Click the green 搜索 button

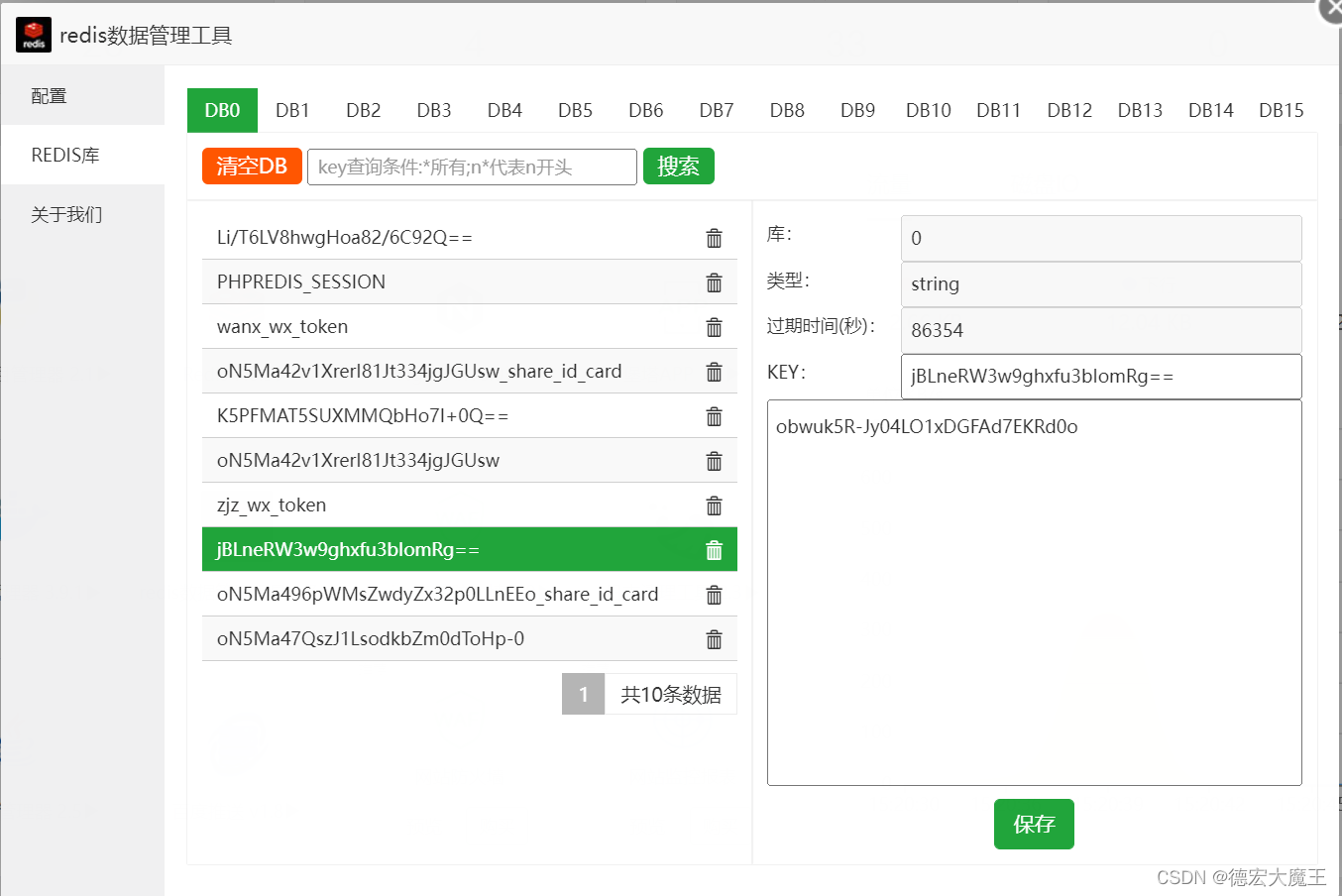679,167
